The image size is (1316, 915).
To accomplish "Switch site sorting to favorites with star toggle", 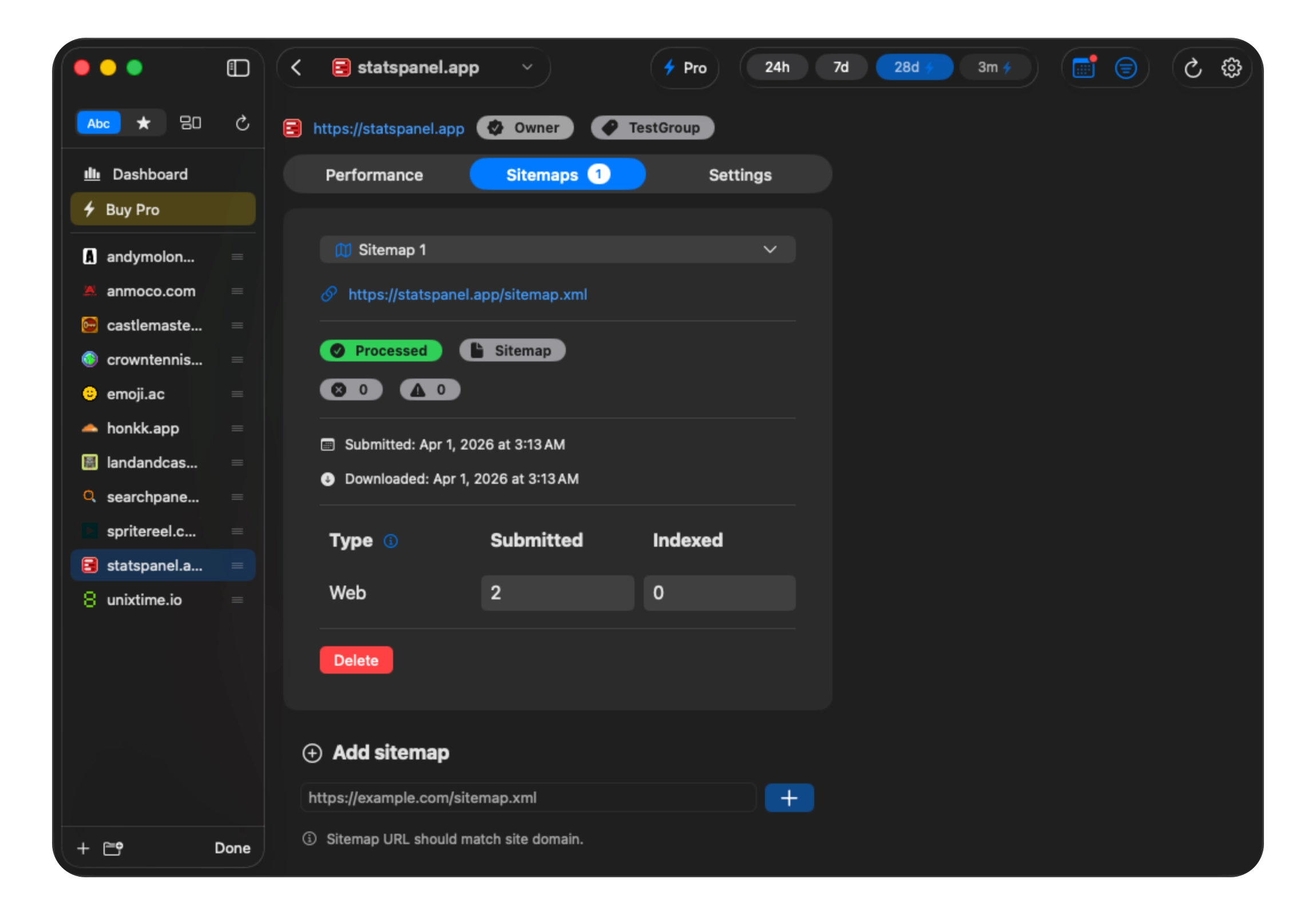I will coord(143,122).
